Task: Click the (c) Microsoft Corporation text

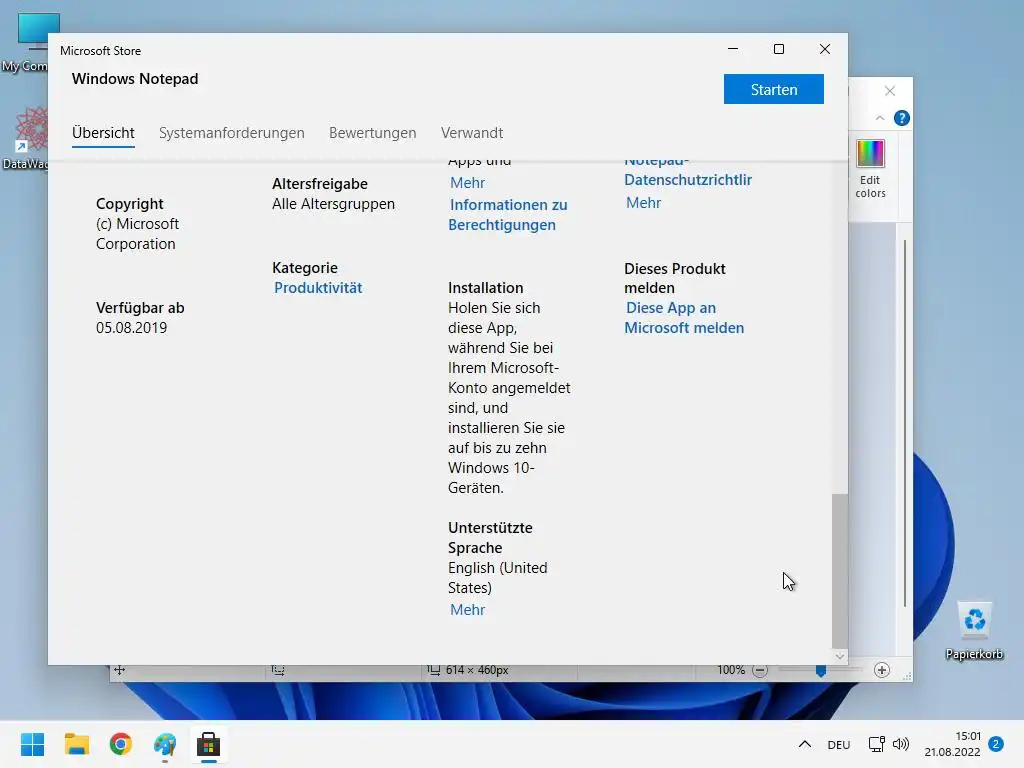Action: click(137, 234)
